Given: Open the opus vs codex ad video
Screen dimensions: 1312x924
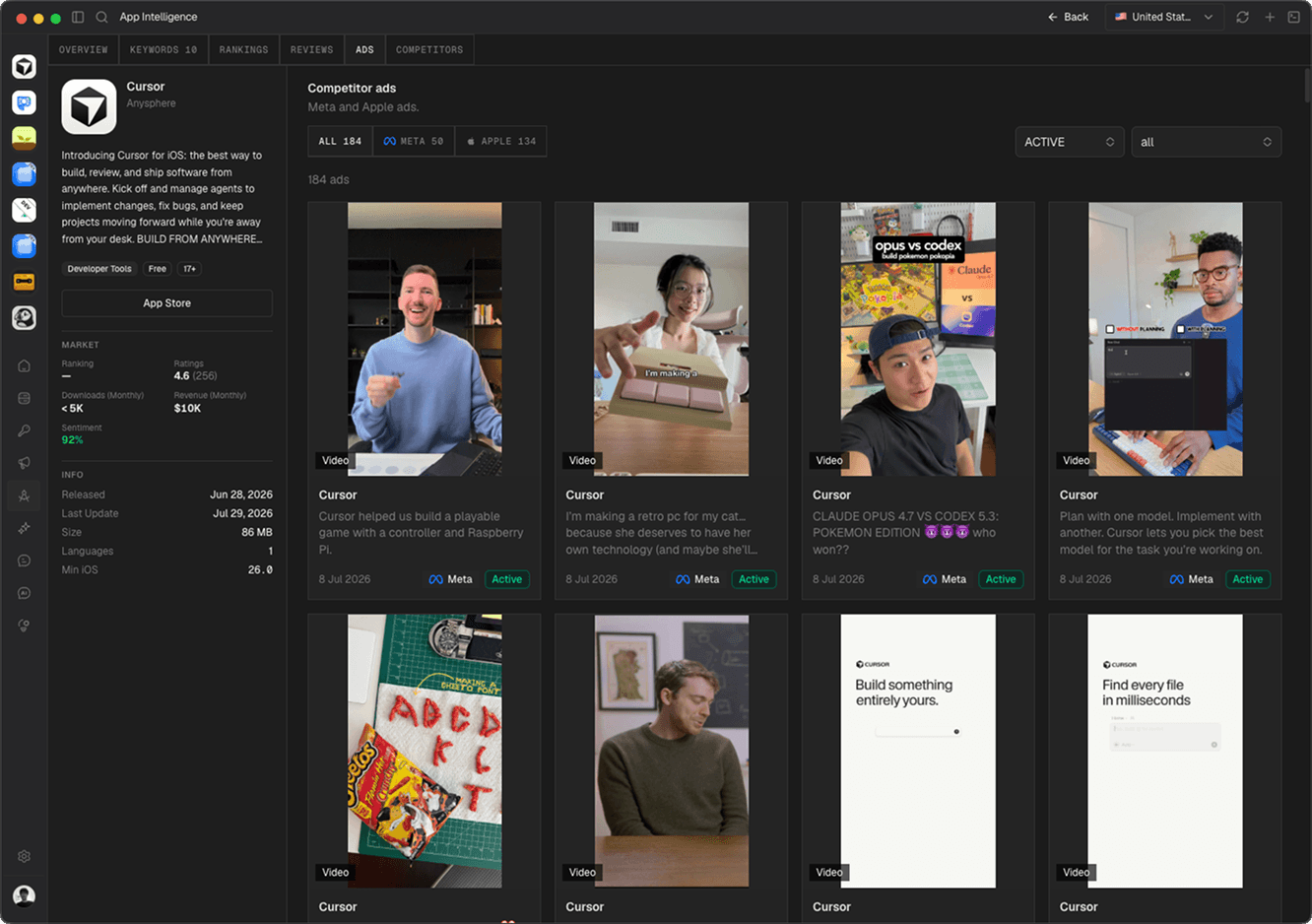Looking at the screenshot, I should pyautogui.click(x=918, y=339).
